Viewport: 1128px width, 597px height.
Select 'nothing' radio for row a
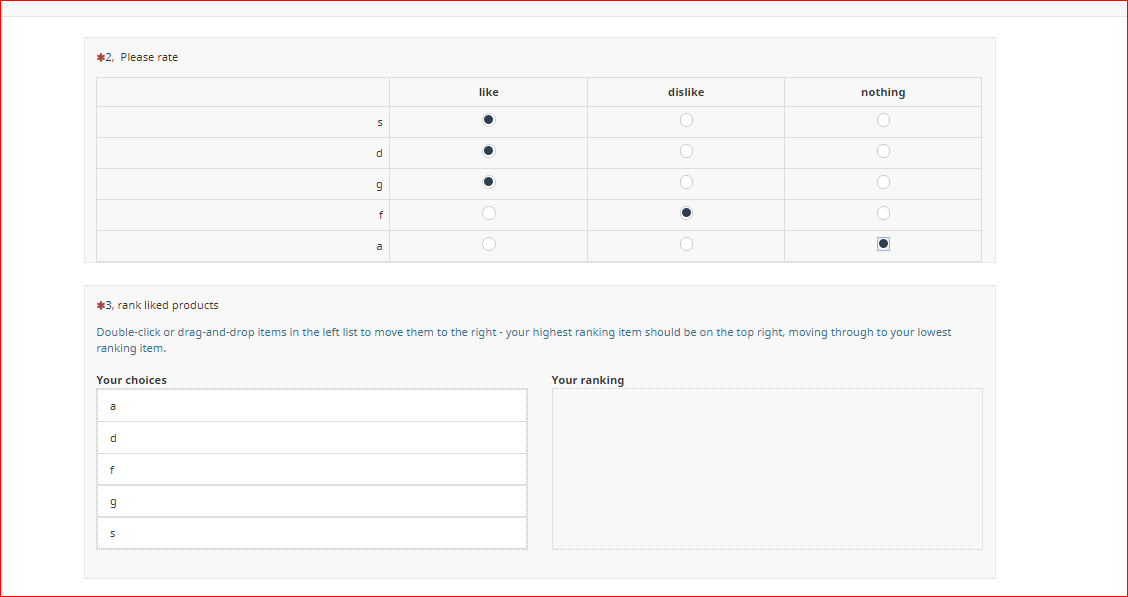pyautogui.click(x=883, y=244)
